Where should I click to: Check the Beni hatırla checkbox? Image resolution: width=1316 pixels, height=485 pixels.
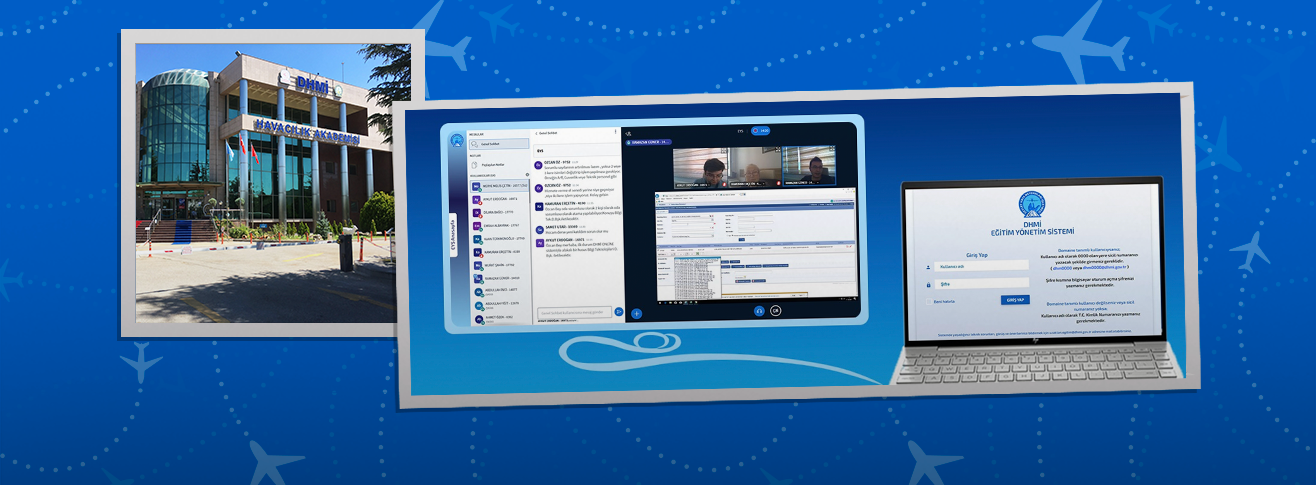click(x=929, y=301)
